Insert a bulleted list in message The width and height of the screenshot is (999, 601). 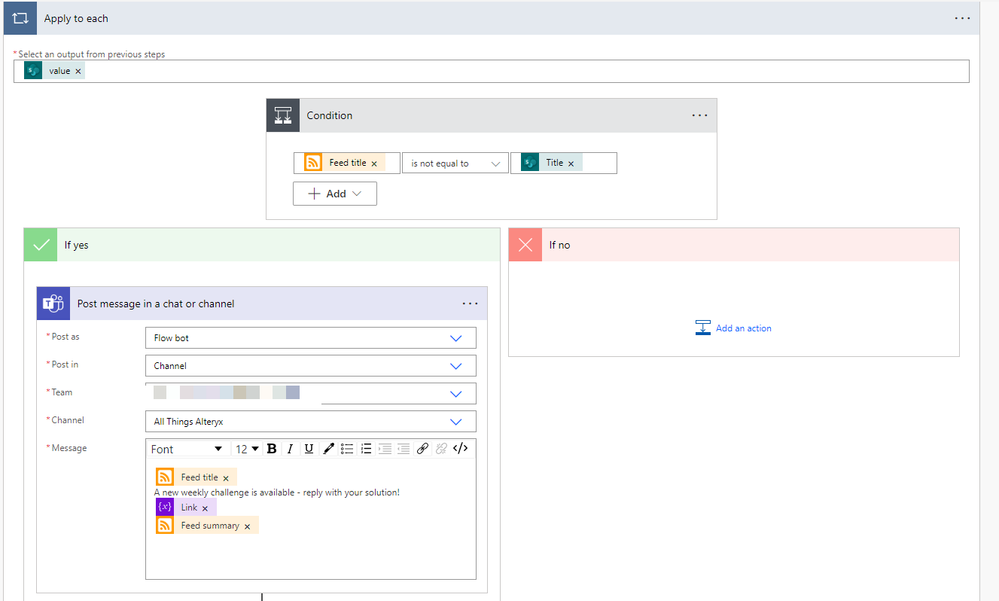point(347,449)
